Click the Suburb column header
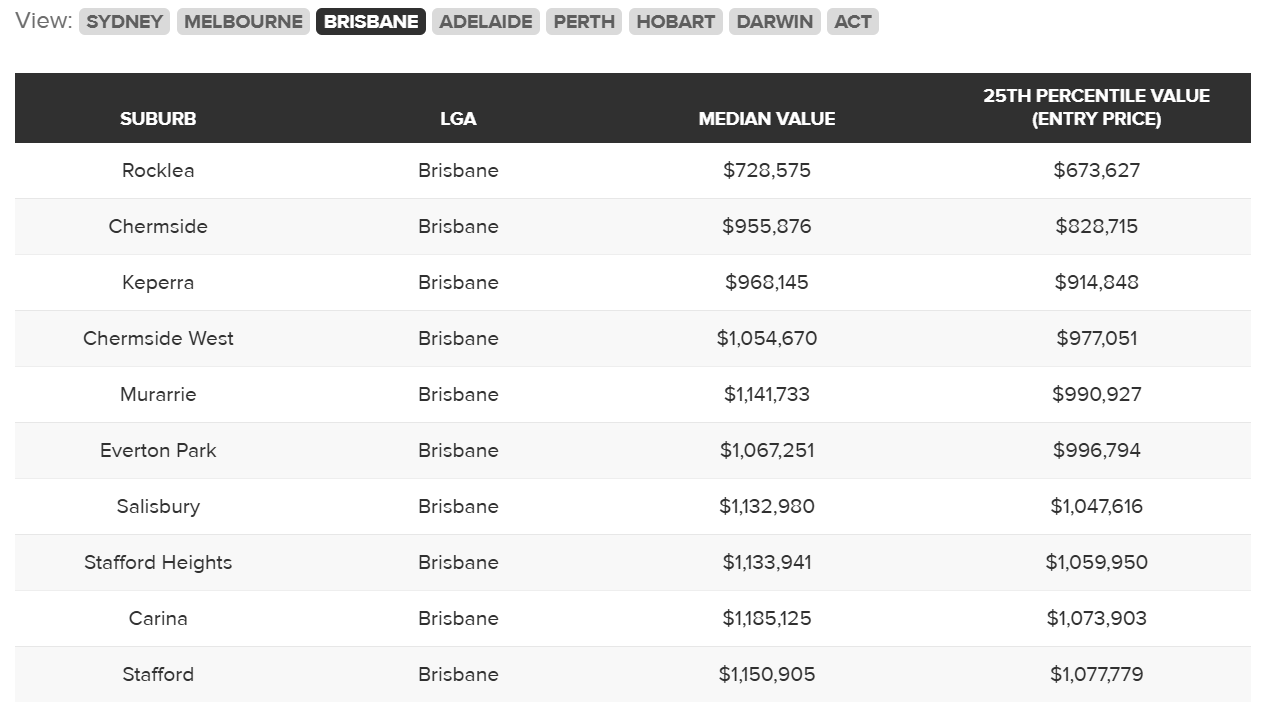The height and width of the screenshot is (714, 1266). point(158,118)
